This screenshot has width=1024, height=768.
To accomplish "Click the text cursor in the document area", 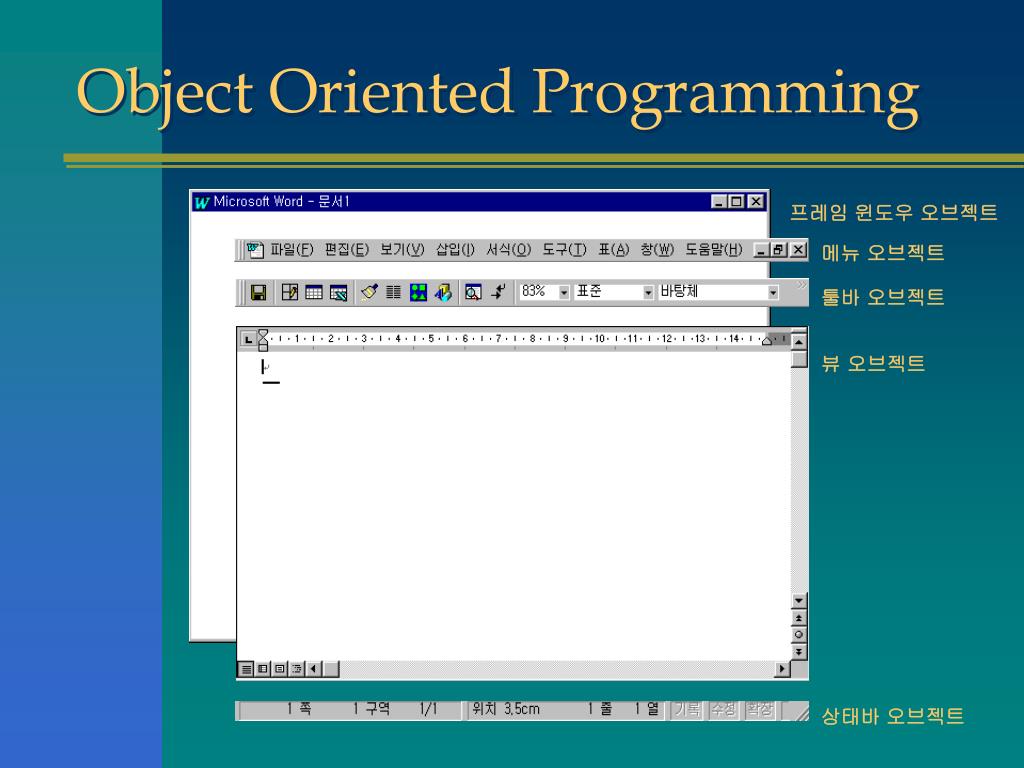I will pos(263,367).
